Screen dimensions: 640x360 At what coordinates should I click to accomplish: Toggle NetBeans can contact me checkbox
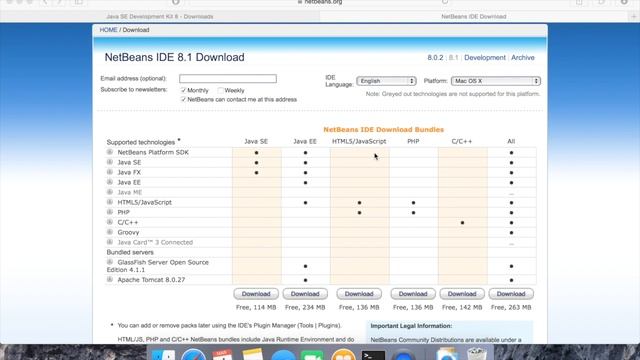click(183, 99)
